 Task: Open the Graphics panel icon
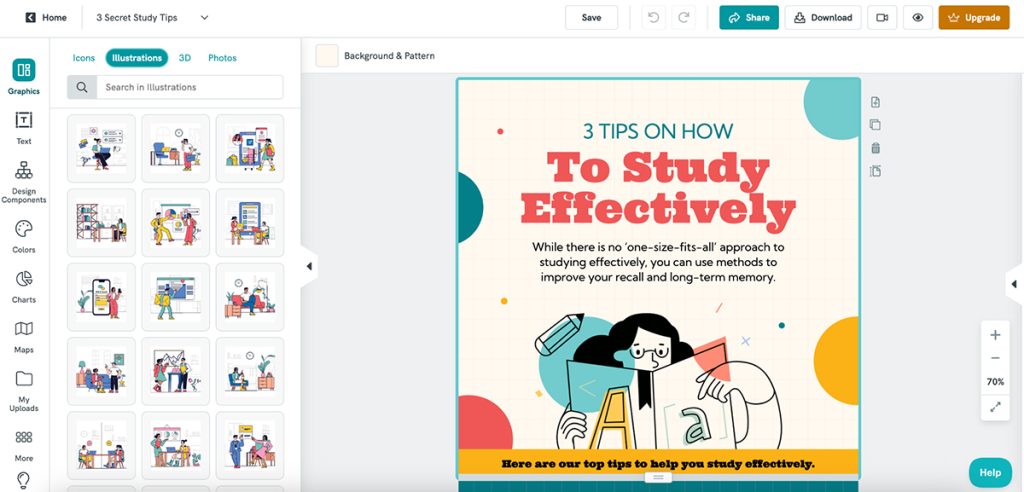pyautogui.click(x=24, y=70)
